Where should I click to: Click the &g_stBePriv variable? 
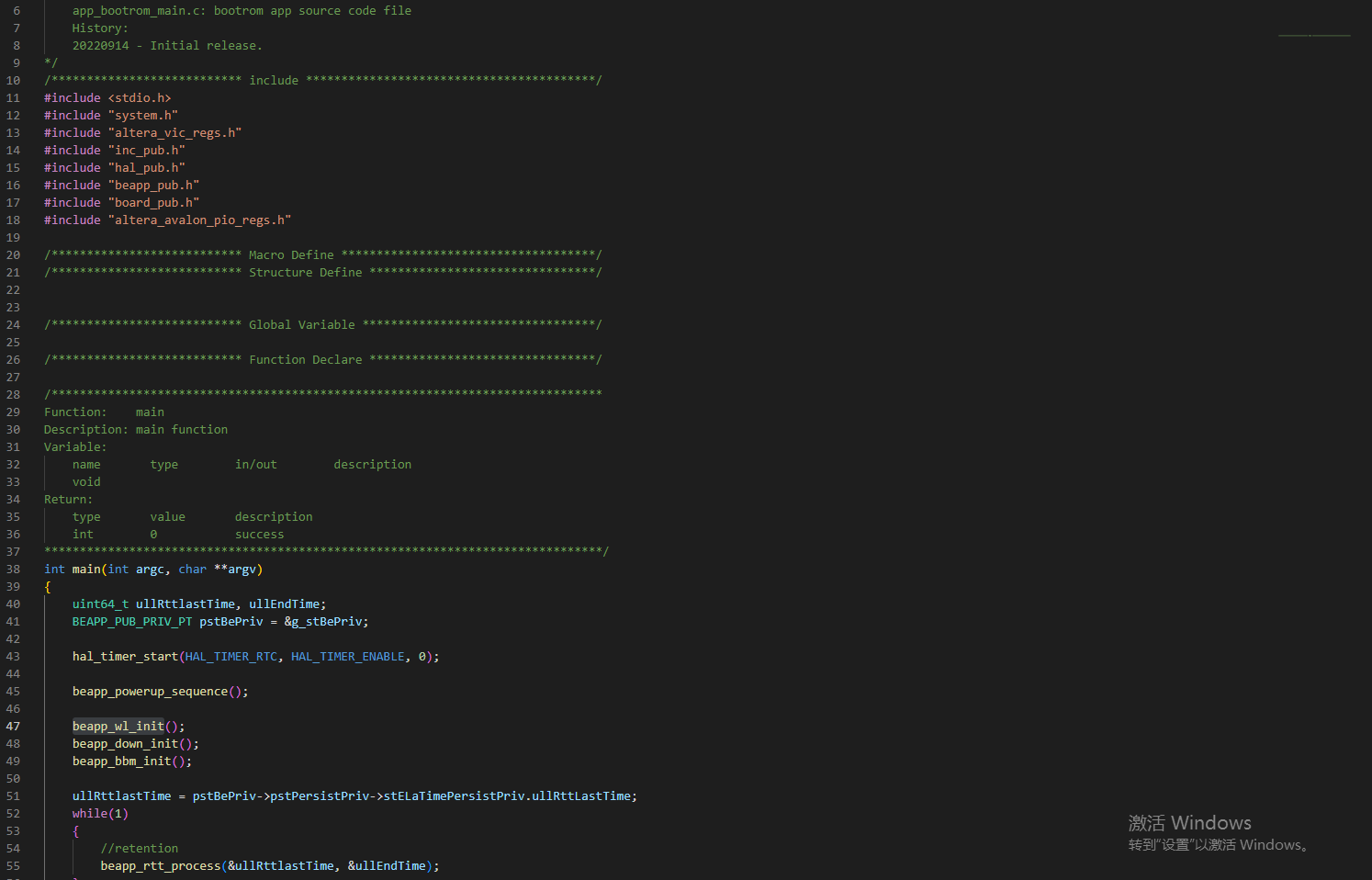pyautogui.click(x=323, y=622)
